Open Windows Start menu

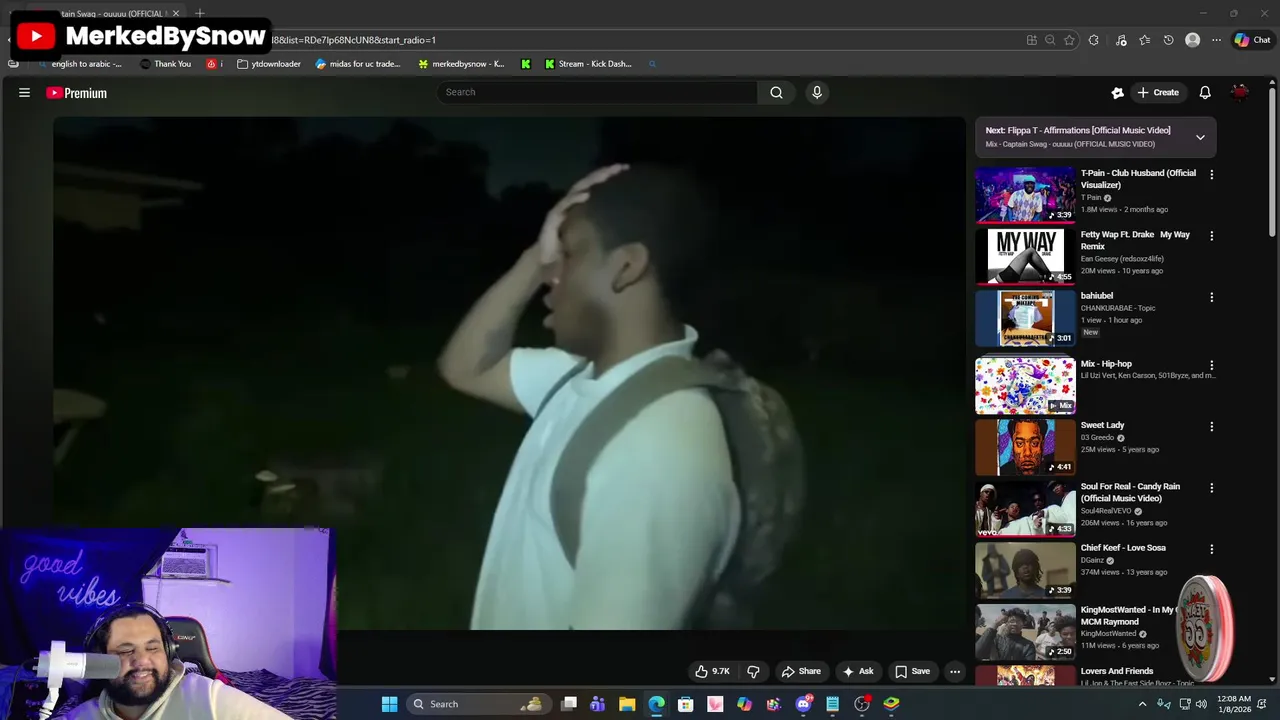coord(389,704)
